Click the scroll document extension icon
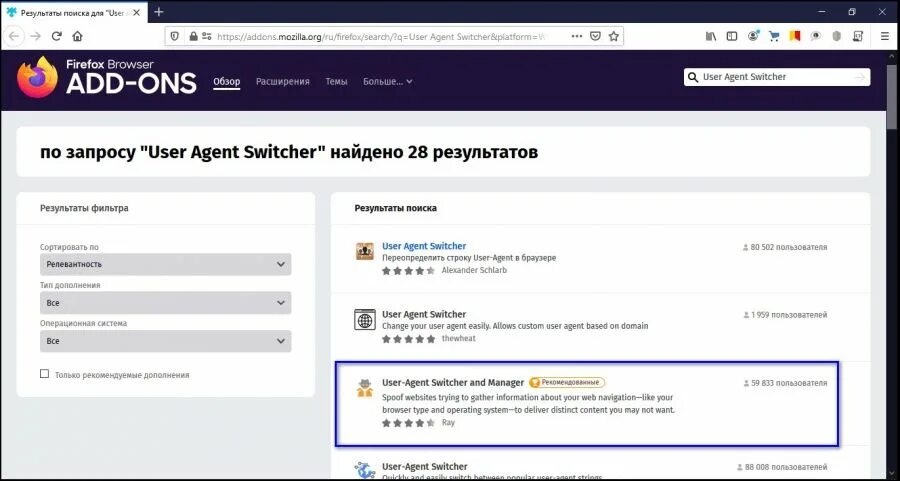This screenshot has width=900, height=481. click(x=858, y=36)
